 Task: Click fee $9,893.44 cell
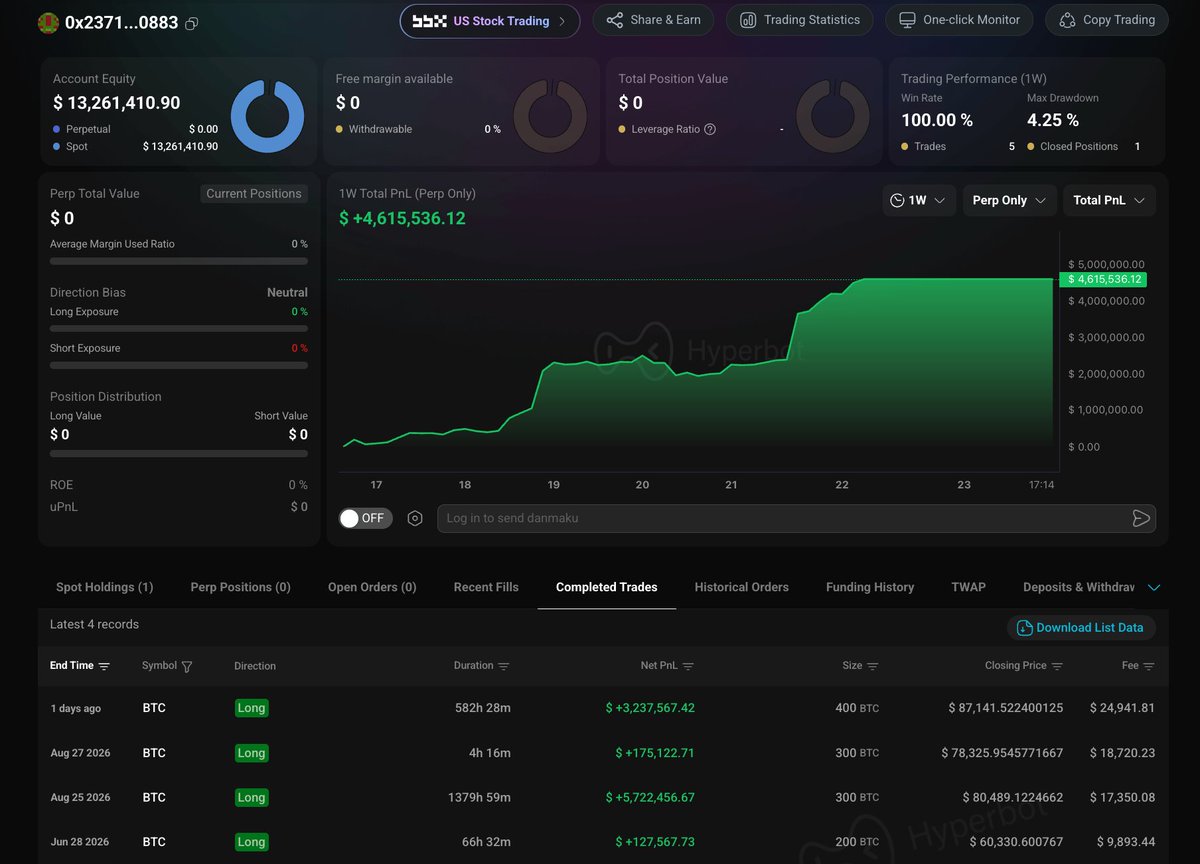point(1125,842)
